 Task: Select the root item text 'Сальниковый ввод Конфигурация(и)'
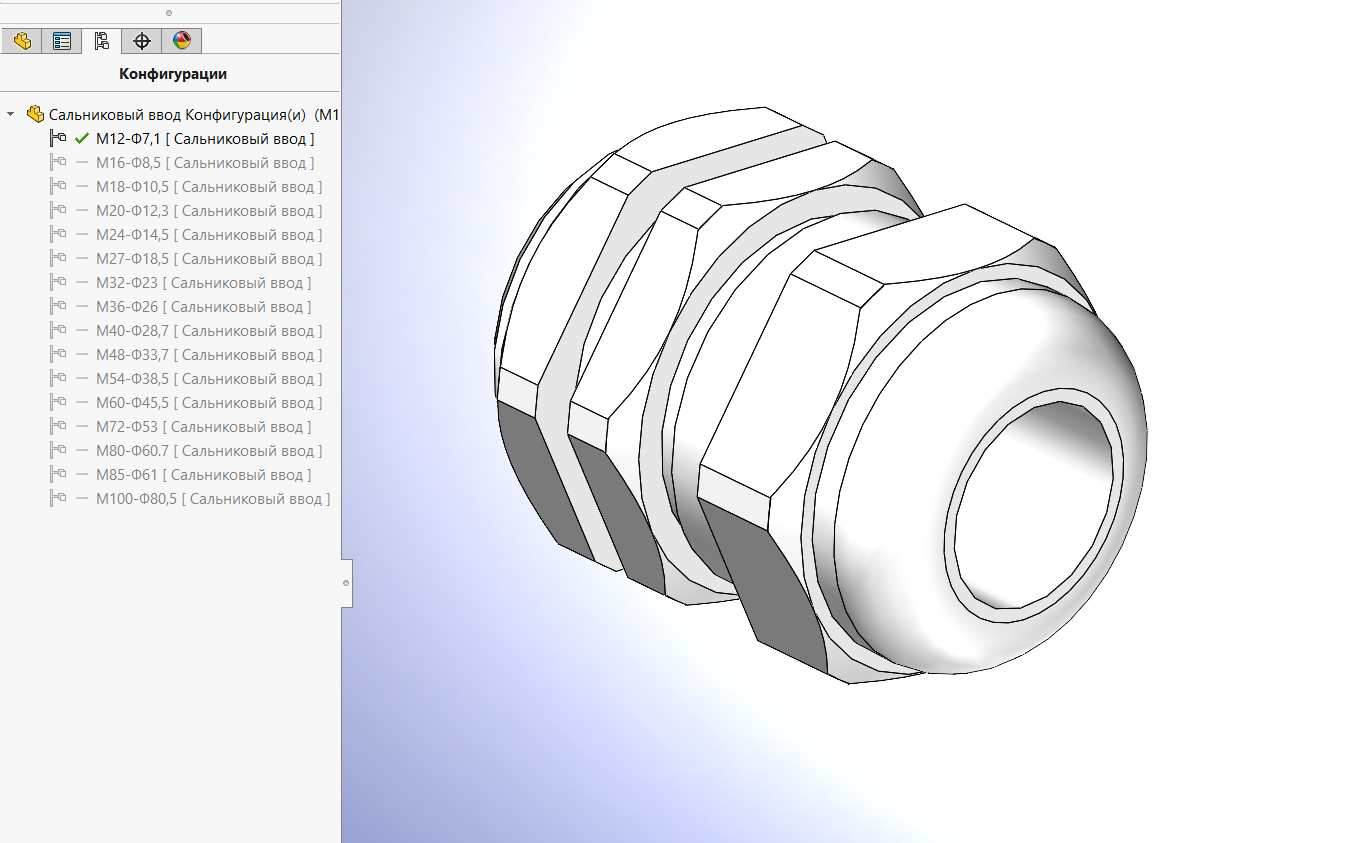(x=177, y=114)
